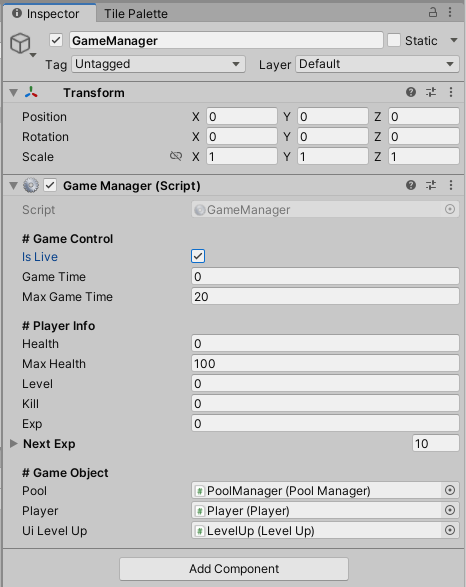
Task: Open object picker for Pool field
Action: coord(450,490)
